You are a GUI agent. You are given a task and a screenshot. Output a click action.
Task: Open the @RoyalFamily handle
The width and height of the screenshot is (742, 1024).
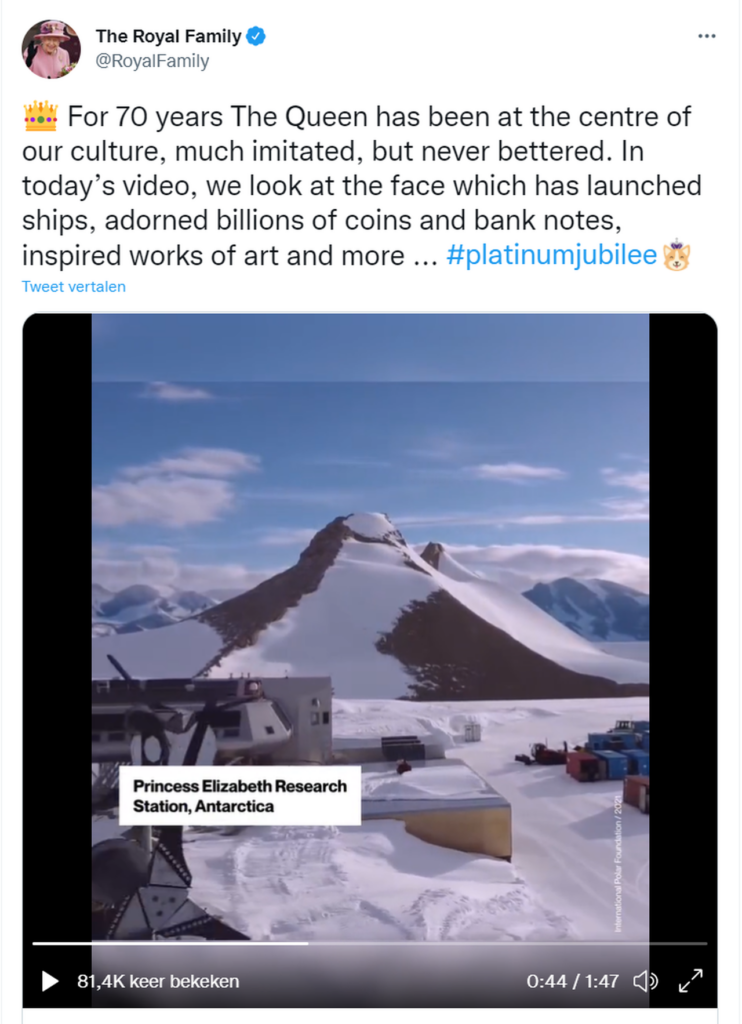coord(152,61)
